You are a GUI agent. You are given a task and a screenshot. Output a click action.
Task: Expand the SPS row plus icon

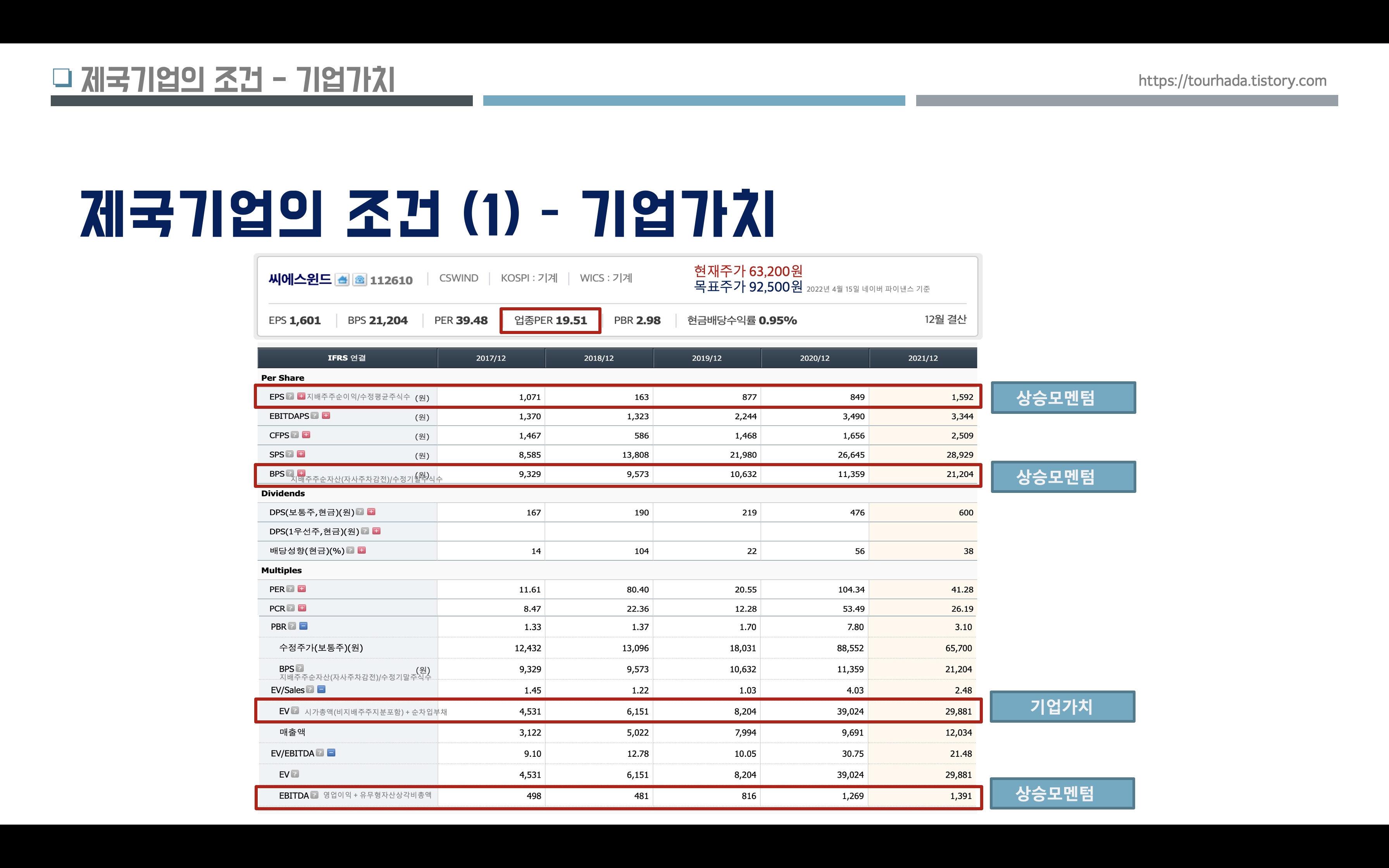(301, 454)
